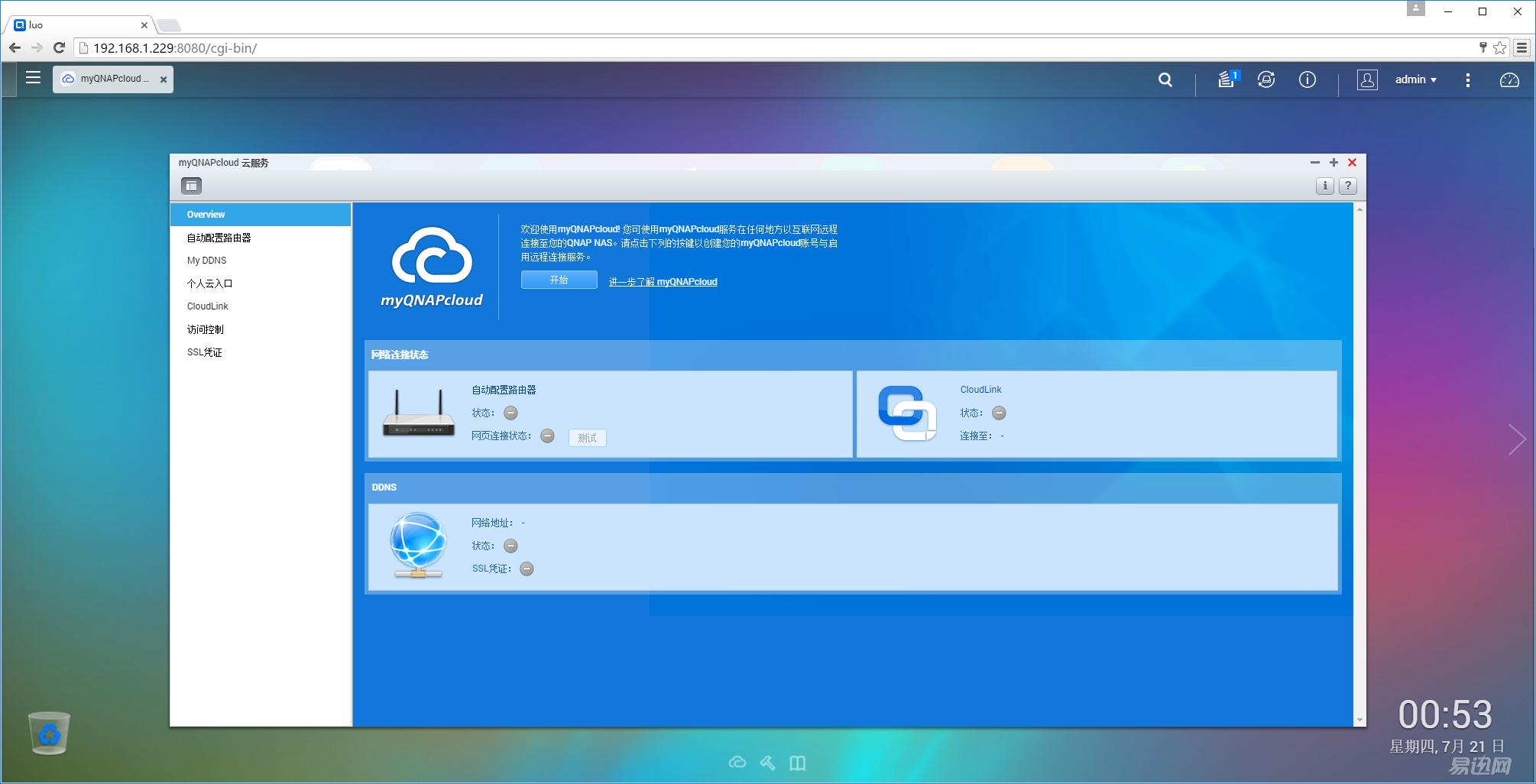Open CloudLink in the sidebar

261,306
